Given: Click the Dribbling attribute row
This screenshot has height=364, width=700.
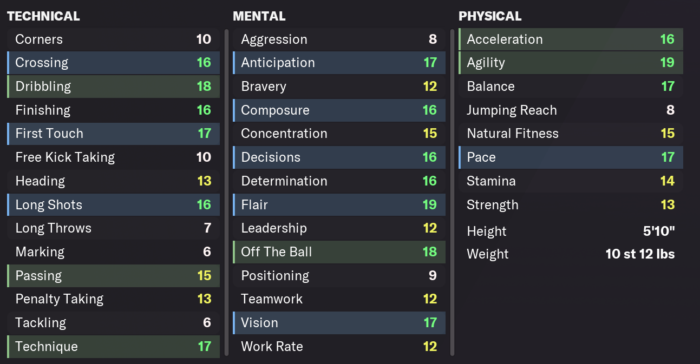Looking at the screenshot, I should coord(113,86).
